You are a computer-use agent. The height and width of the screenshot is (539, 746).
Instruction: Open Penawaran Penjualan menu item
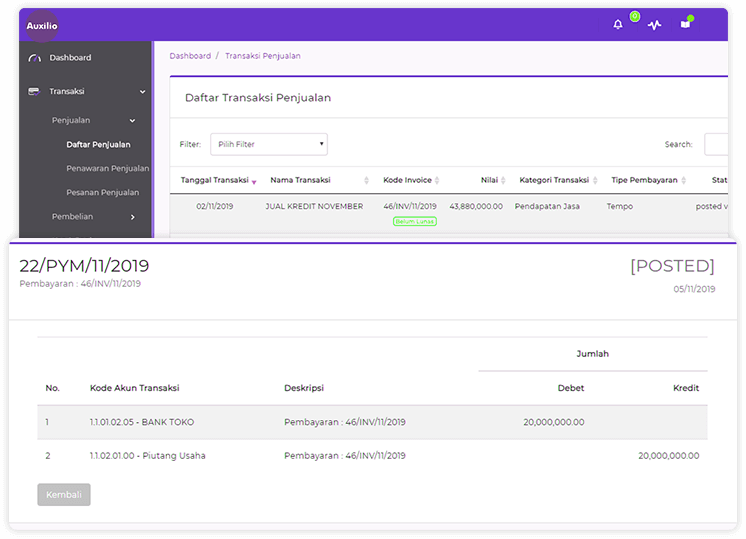tap(107, 169)
